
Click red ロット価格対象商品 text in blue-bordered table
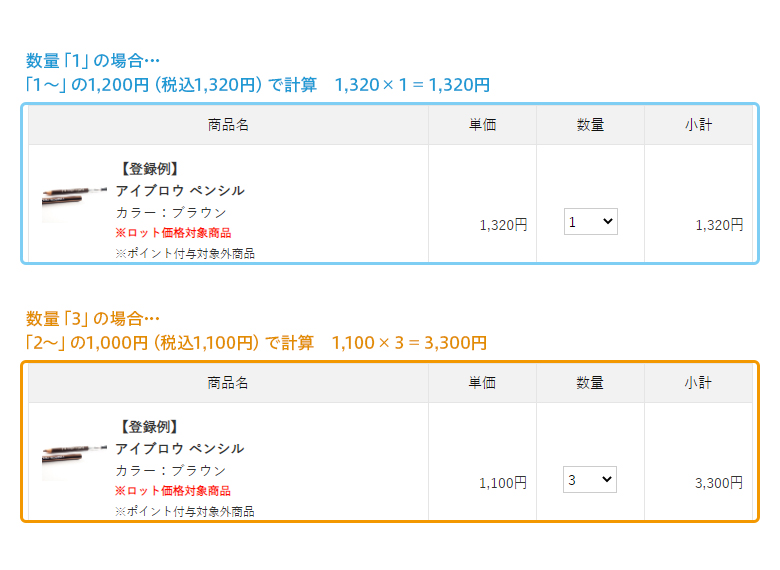tap(173, 232)
